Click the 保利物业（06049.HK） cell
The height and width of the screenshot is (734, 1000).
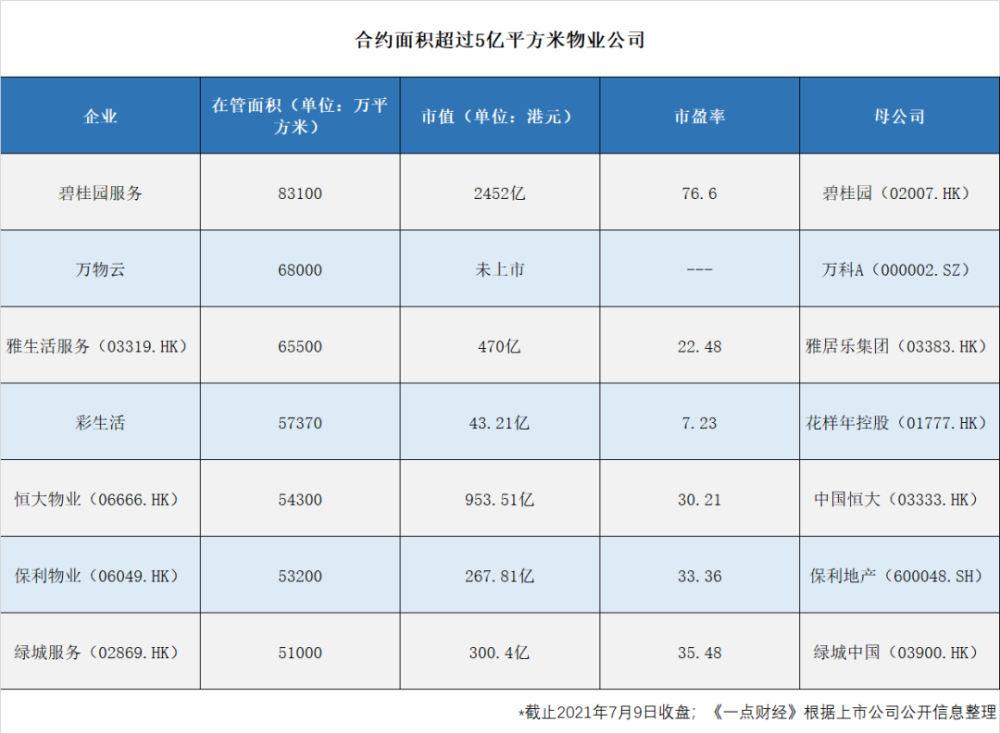(100, 576)
